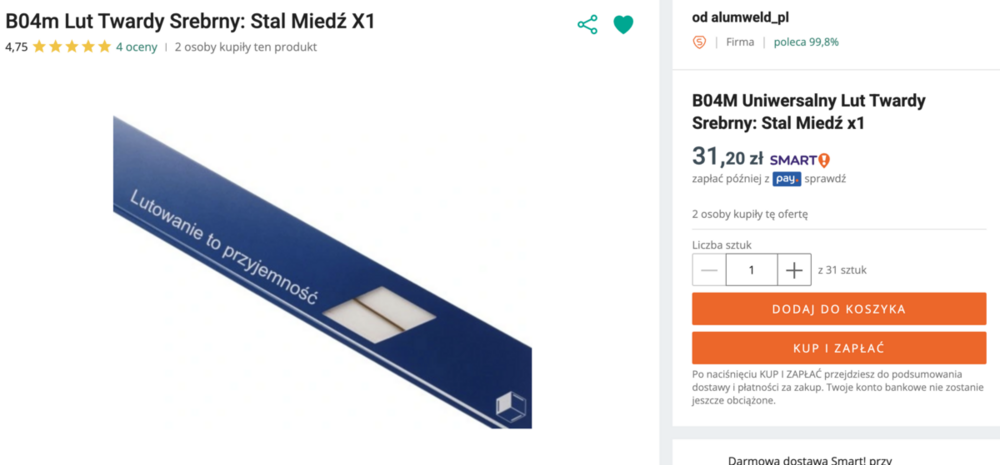Click the cube logo on product photo
Screen dimensions: 1000x465
pos(510,405)
